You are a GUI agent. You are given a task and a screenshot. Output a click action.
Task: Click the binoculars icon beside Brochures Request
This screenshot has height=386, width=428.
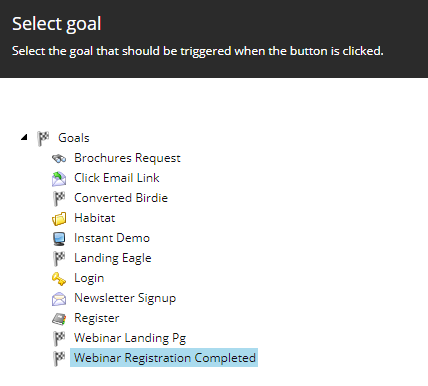click(59, 159)
